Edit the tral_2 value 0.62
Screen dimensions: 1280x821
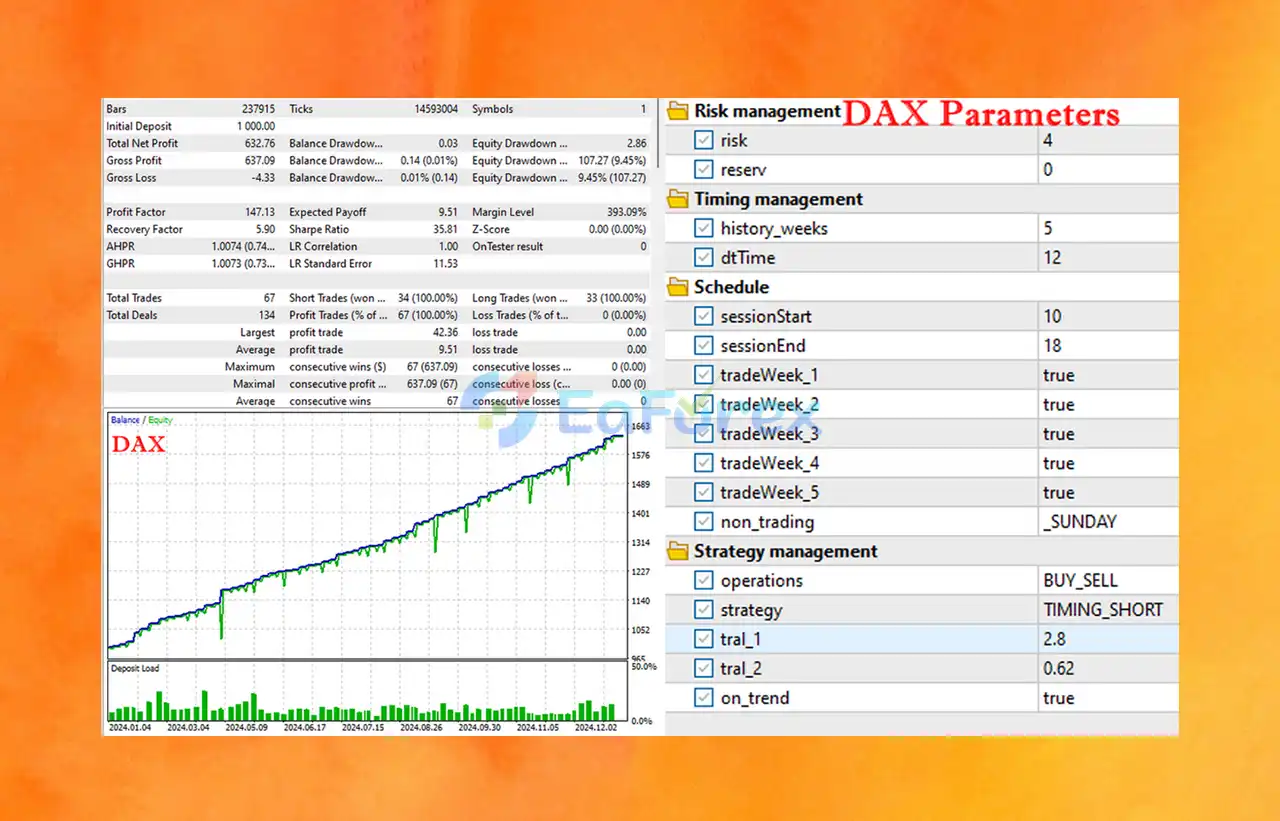point(1108,669)
